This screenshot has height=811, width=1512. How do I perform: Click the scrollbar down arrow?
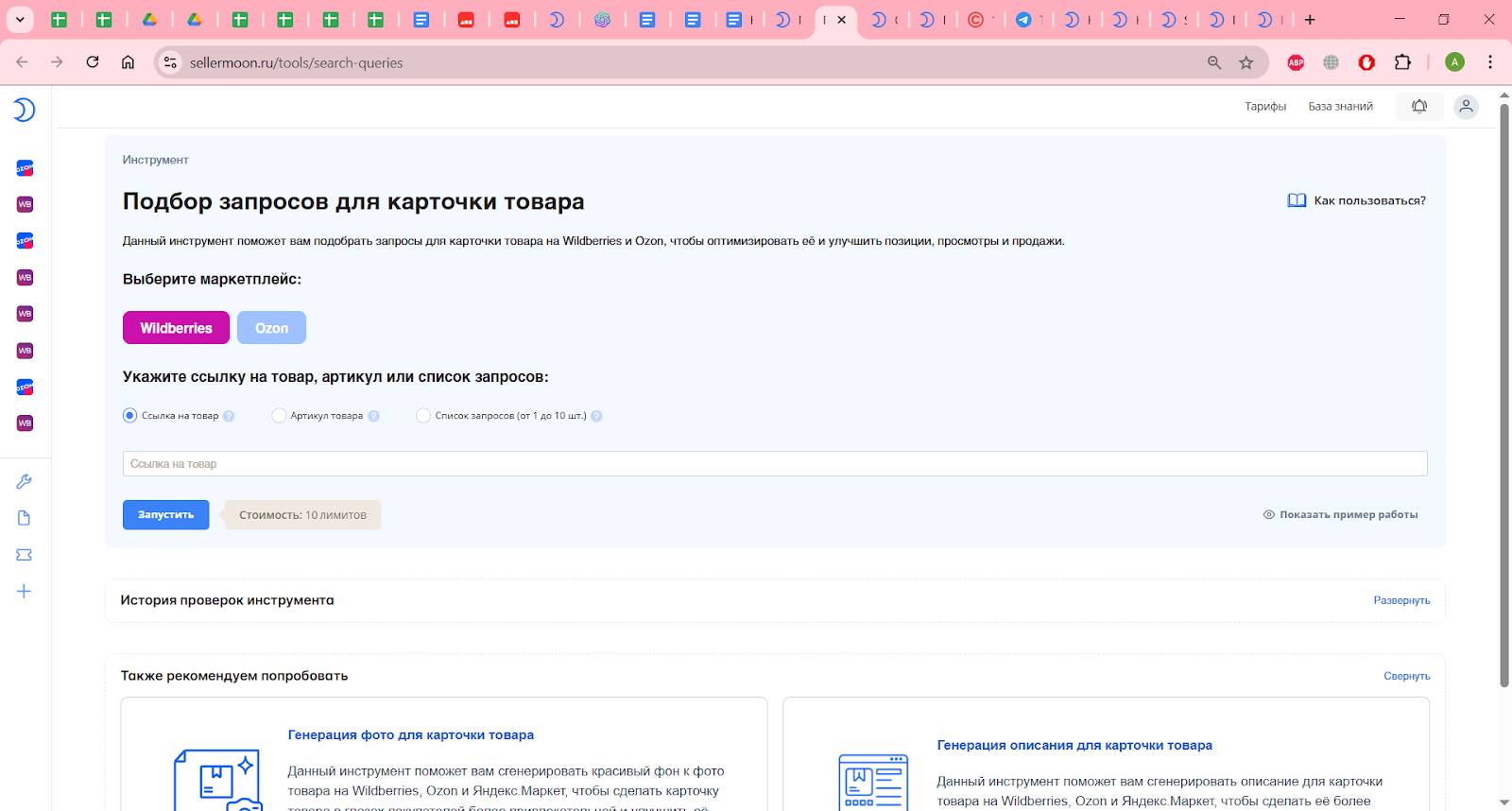point(1504,802)
